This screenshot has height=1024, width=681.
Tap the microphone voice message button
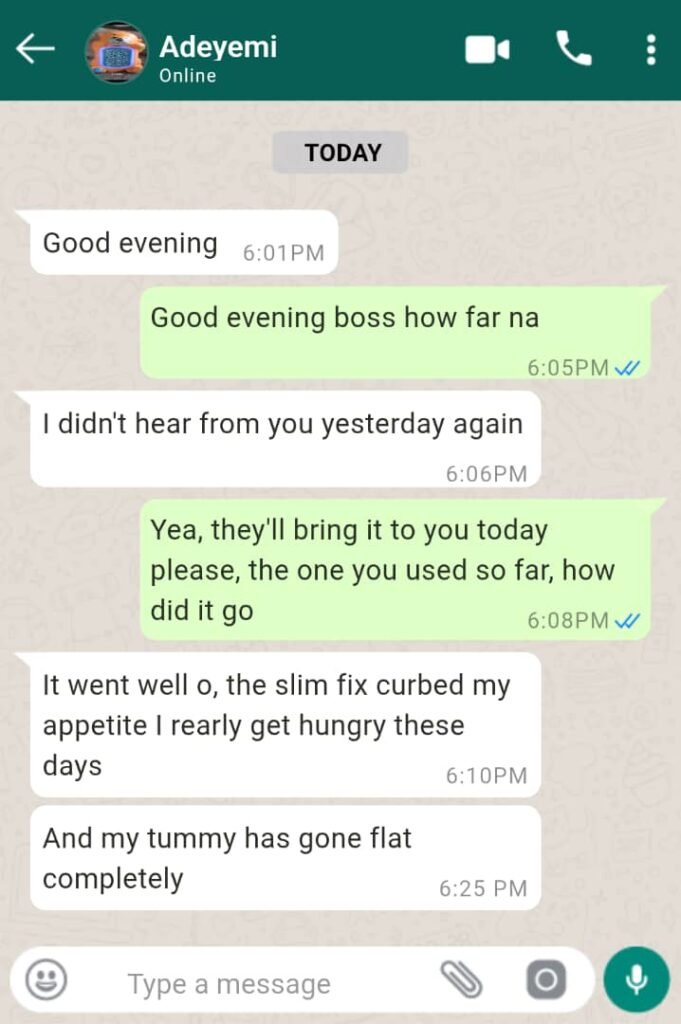(x=637, y=980)
